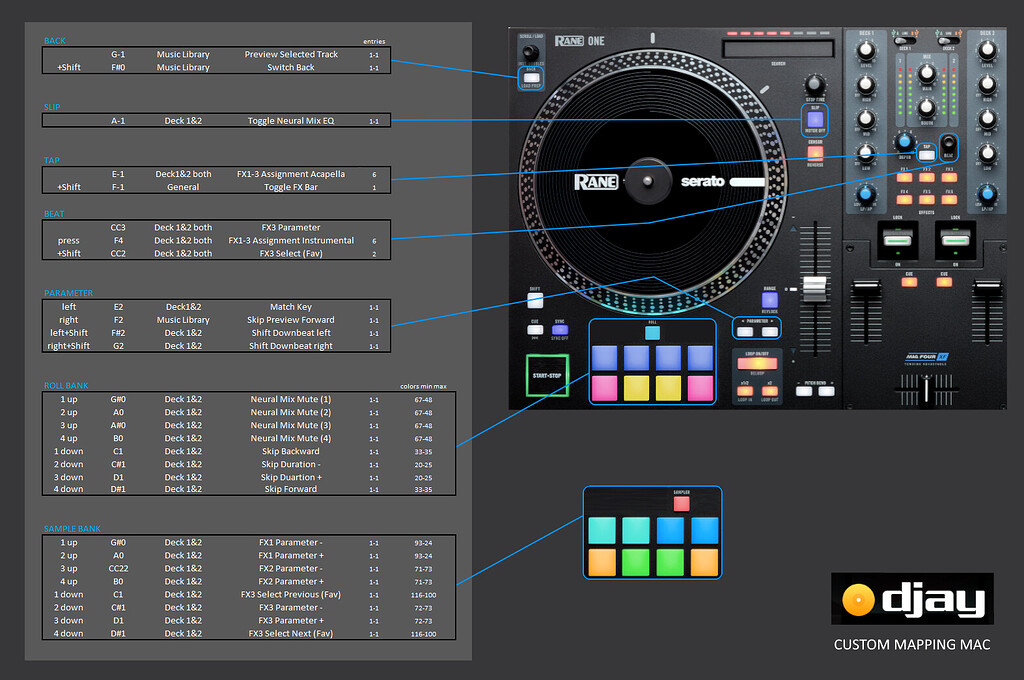Viewport: 1024px width, 680px height.
Task: Click the left PARAMETER arrow button
Action: pos(745,331)
